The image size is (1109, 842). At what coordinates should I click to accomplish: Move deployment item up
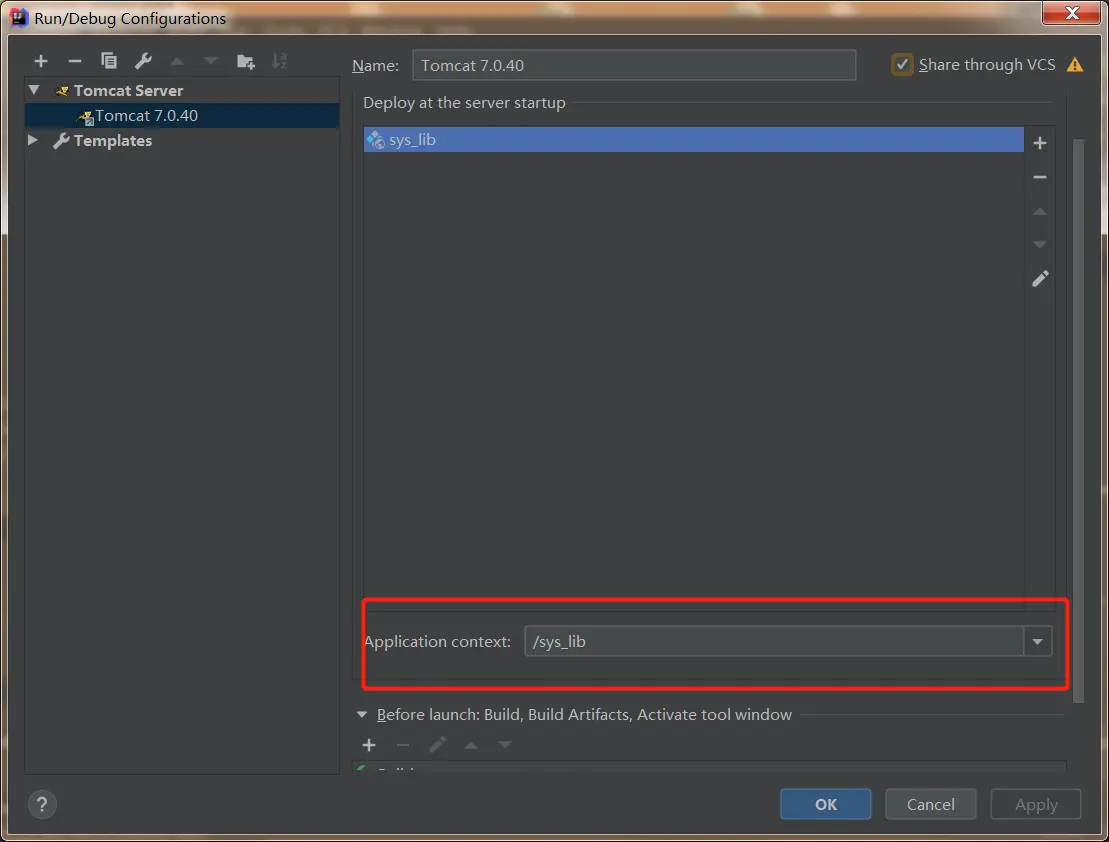1040,212
